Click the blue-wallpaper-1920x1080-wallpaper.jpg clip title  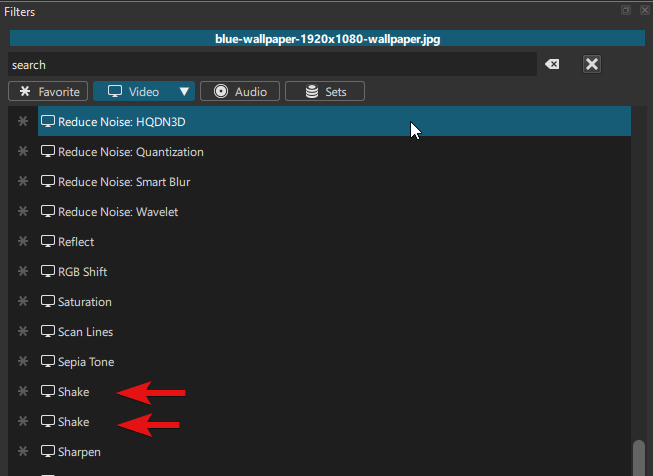point(327,39)
